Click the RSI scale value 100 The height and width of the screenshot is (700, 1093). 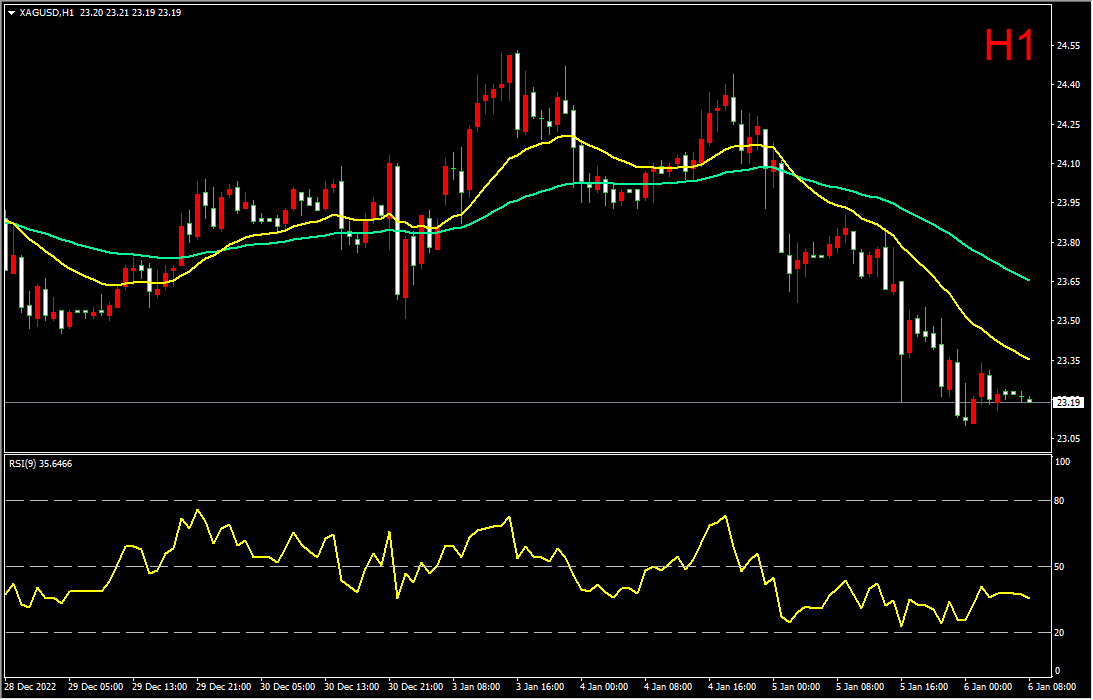coord(1064,462)
